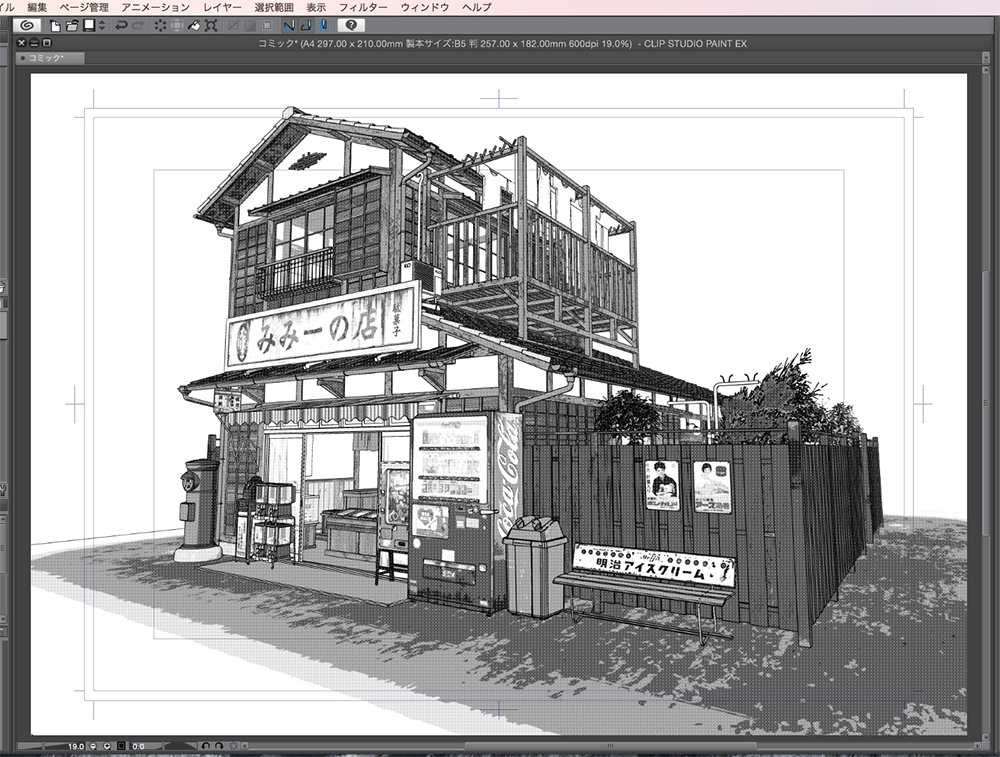Open the 選択範囲 menu
This screenshot has height=757, width=1000.
[274, 7]
